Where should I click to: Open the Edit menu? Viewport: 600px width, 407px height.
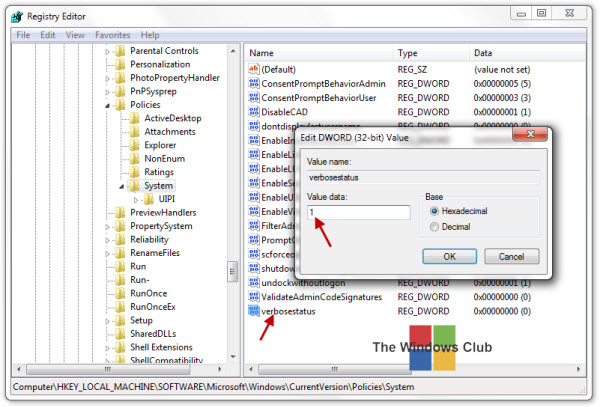(x=48, y=35)
